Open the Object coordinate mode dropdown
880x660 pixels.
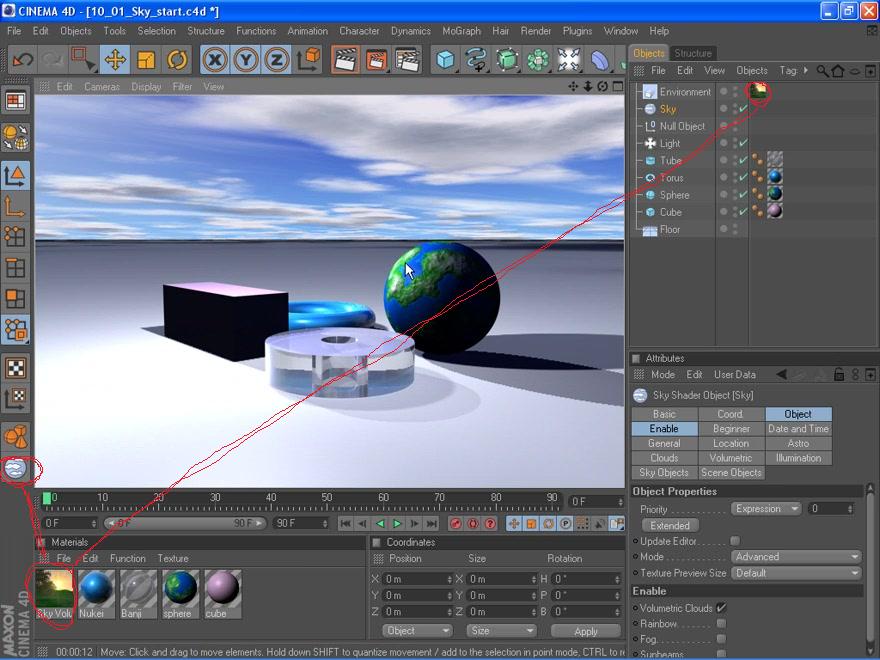click(x=417, y=631)
